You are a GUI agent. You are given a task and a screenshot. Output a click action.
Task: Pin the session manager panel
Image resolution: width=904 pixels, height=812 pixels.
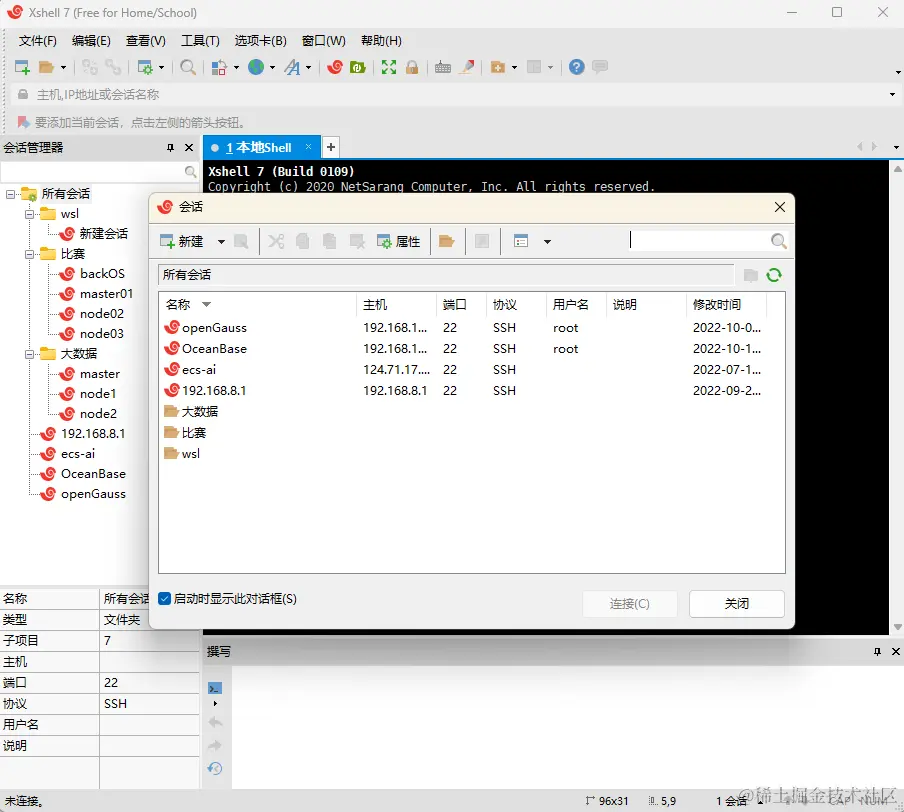click(171, 148)
